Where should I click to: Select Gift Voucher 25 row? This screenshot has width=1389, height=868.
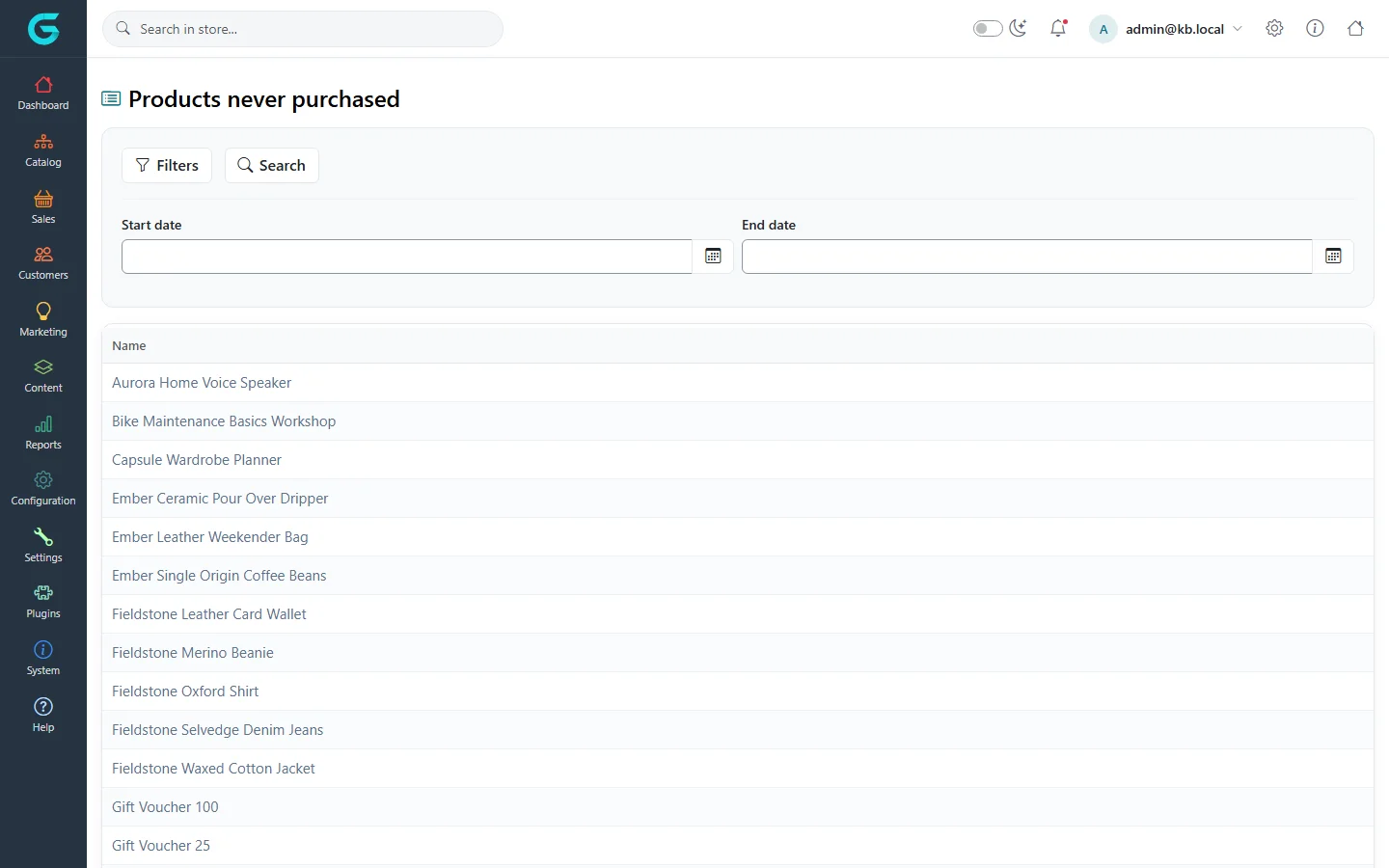tap(738, 846)
